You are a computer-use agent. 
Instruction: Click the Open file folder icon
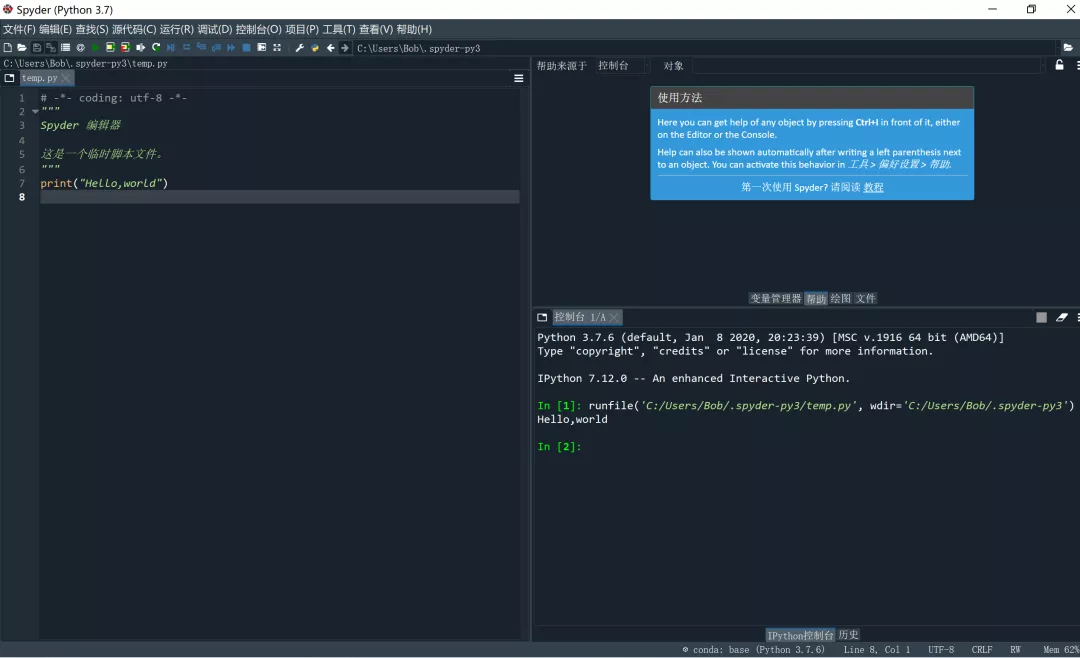click(x=22, y=48)
